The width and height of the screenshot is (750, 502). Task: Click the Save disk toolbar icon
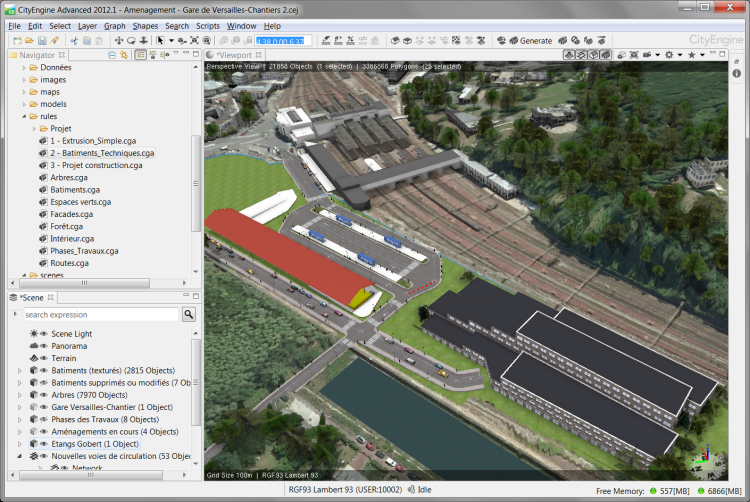[42, 41]
